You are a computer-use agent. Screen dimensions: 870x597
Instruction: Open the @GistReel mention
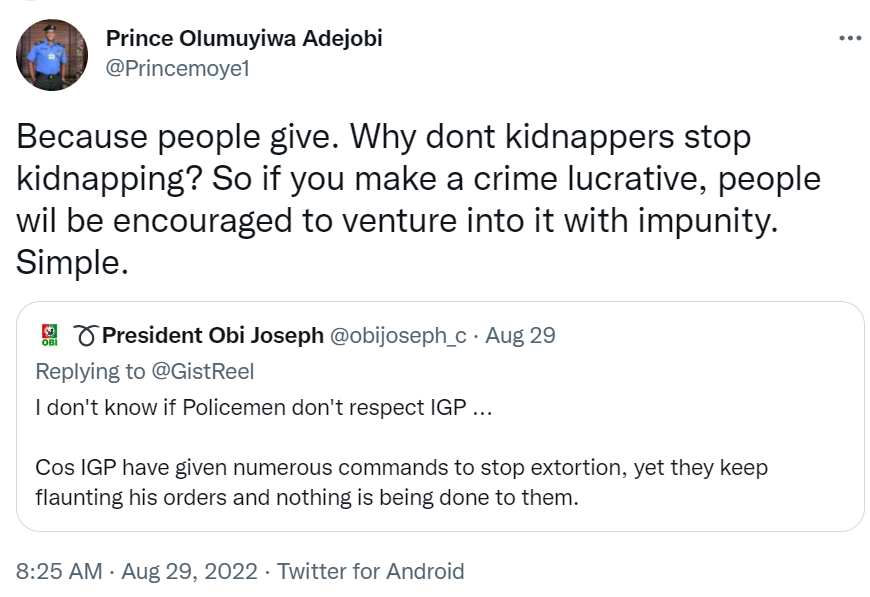[203, 372]
